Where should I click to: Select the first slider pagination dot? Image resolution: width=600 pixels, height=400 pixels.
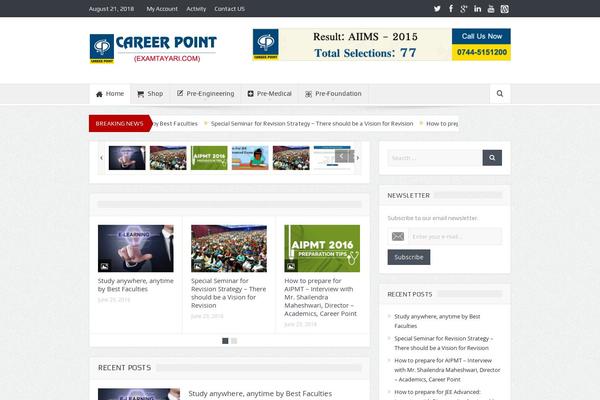tap(225, 341)
